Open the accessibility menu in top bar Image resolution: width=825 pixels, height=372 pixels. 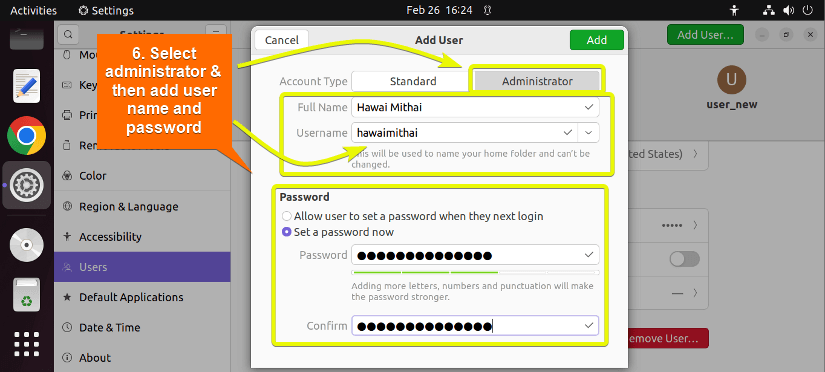click(x=735, y=10)
